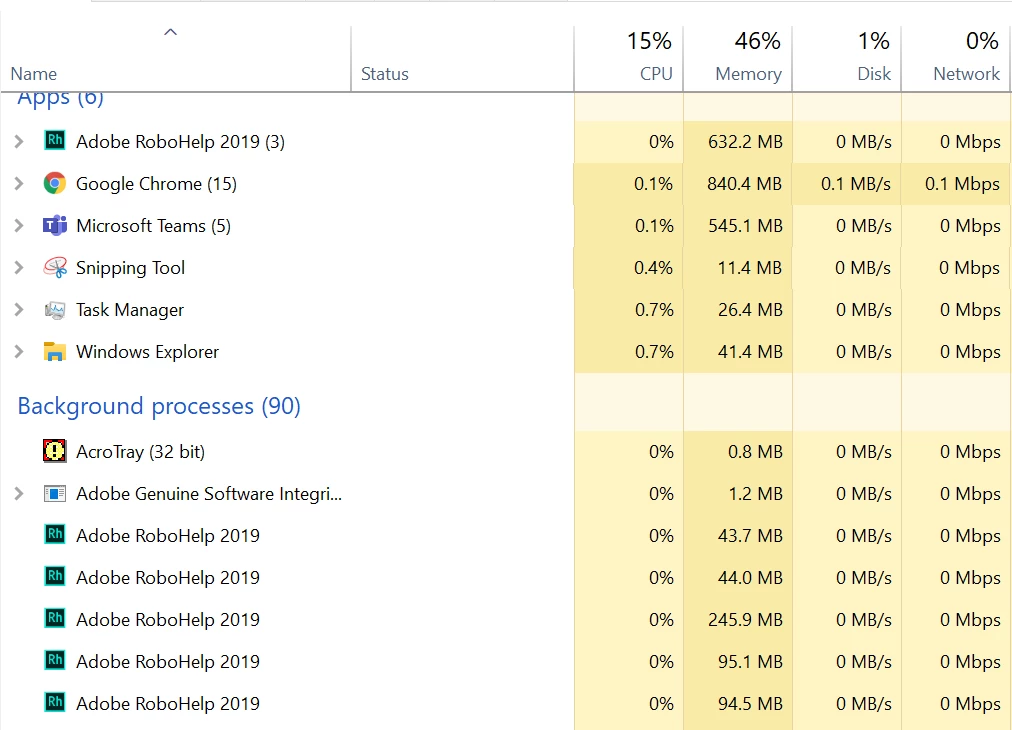Click the Windows Explorer folder icon
Viewport: 1012px width, 730px height.
tap(55, 352)
